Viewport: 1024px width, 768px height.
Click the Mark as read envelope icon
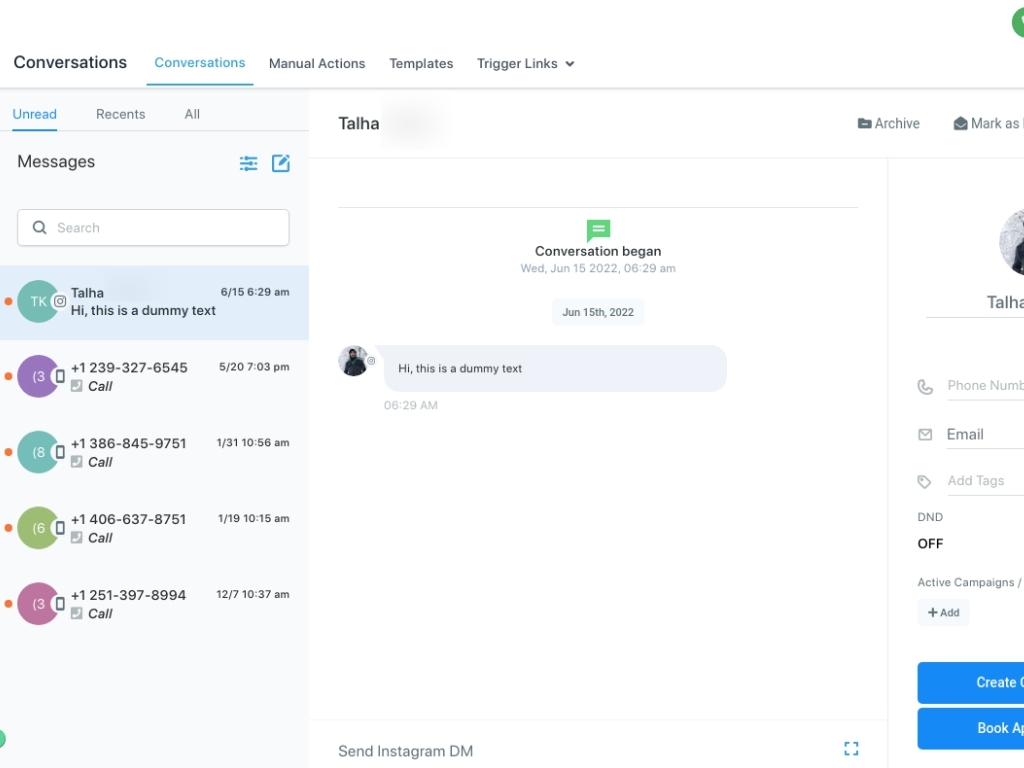tap(960, 123)
